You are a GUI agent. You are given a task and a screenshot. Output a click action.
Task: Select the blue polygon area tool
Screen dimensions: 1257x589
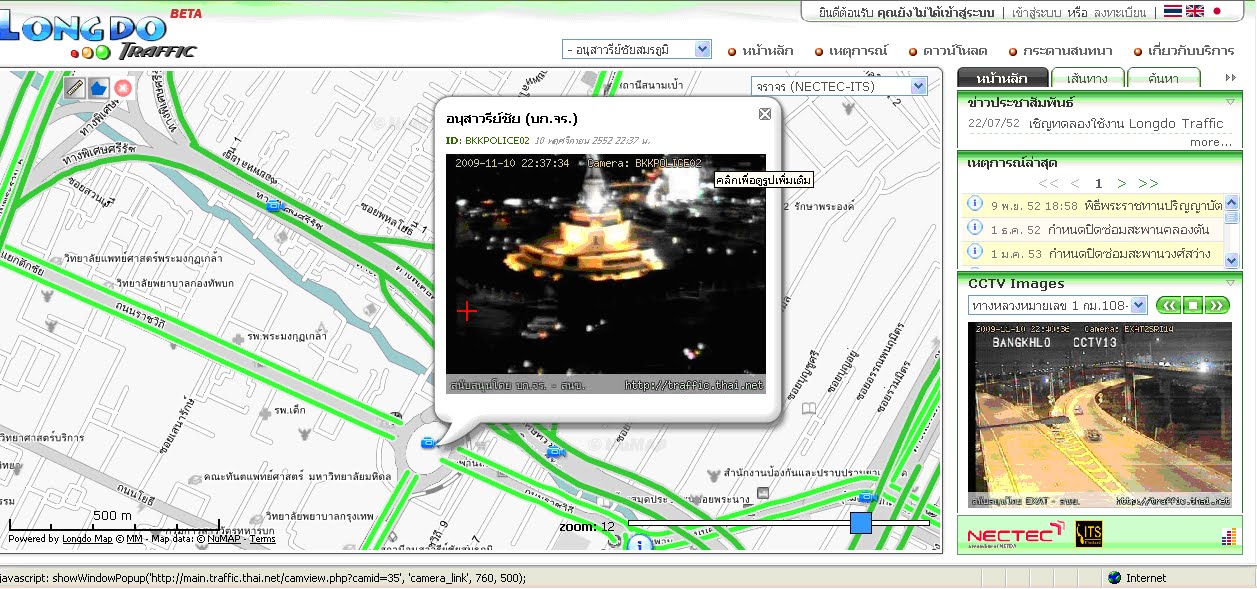point(98,87)
